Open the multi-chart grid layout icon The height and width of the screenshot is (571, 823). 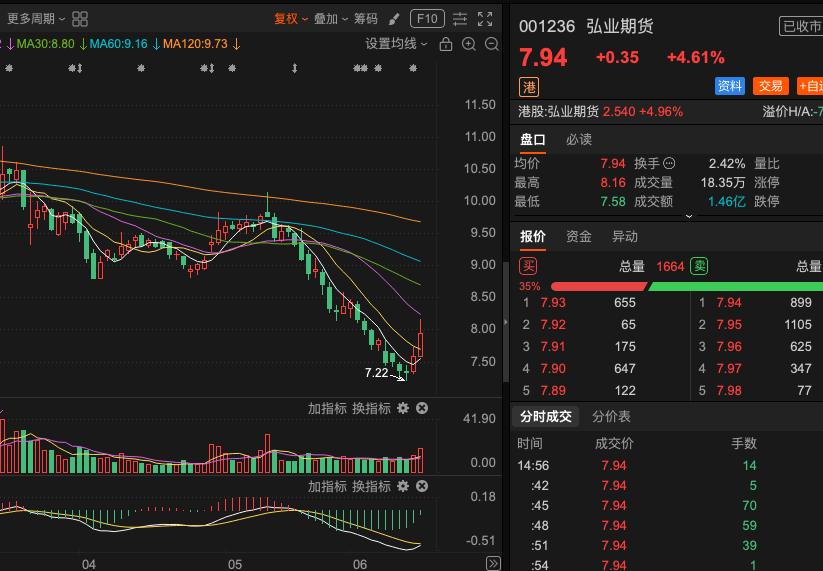80,19
